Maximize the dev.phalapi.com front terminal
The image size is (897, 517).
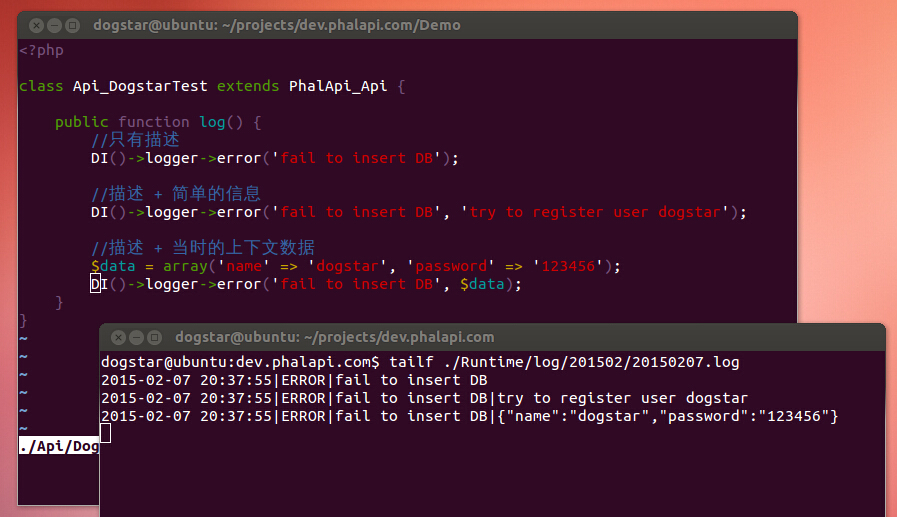154,337
